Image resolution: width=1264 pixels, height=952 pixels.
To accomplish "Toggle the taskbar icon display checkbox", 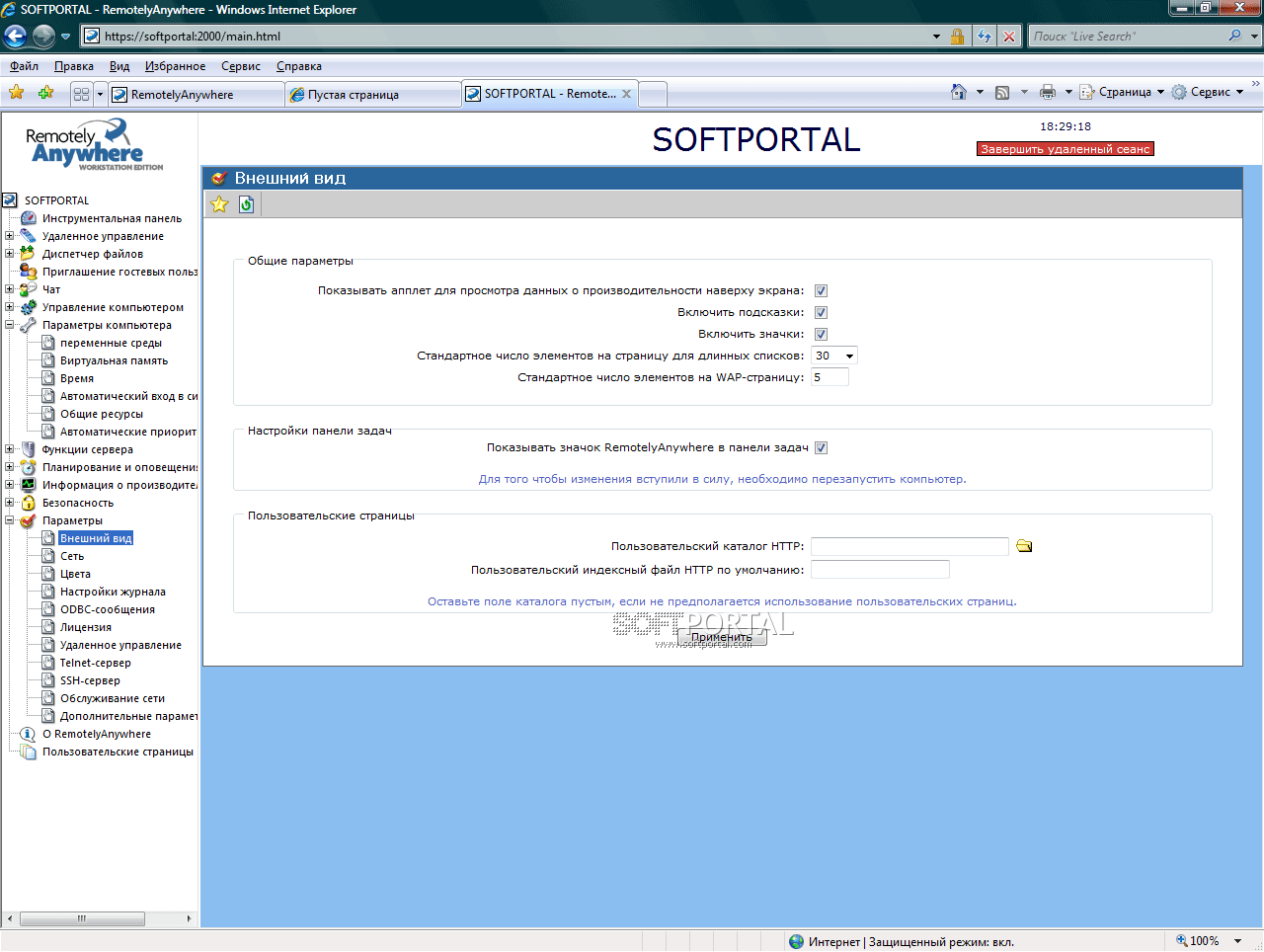I will [x=821, y=448].
